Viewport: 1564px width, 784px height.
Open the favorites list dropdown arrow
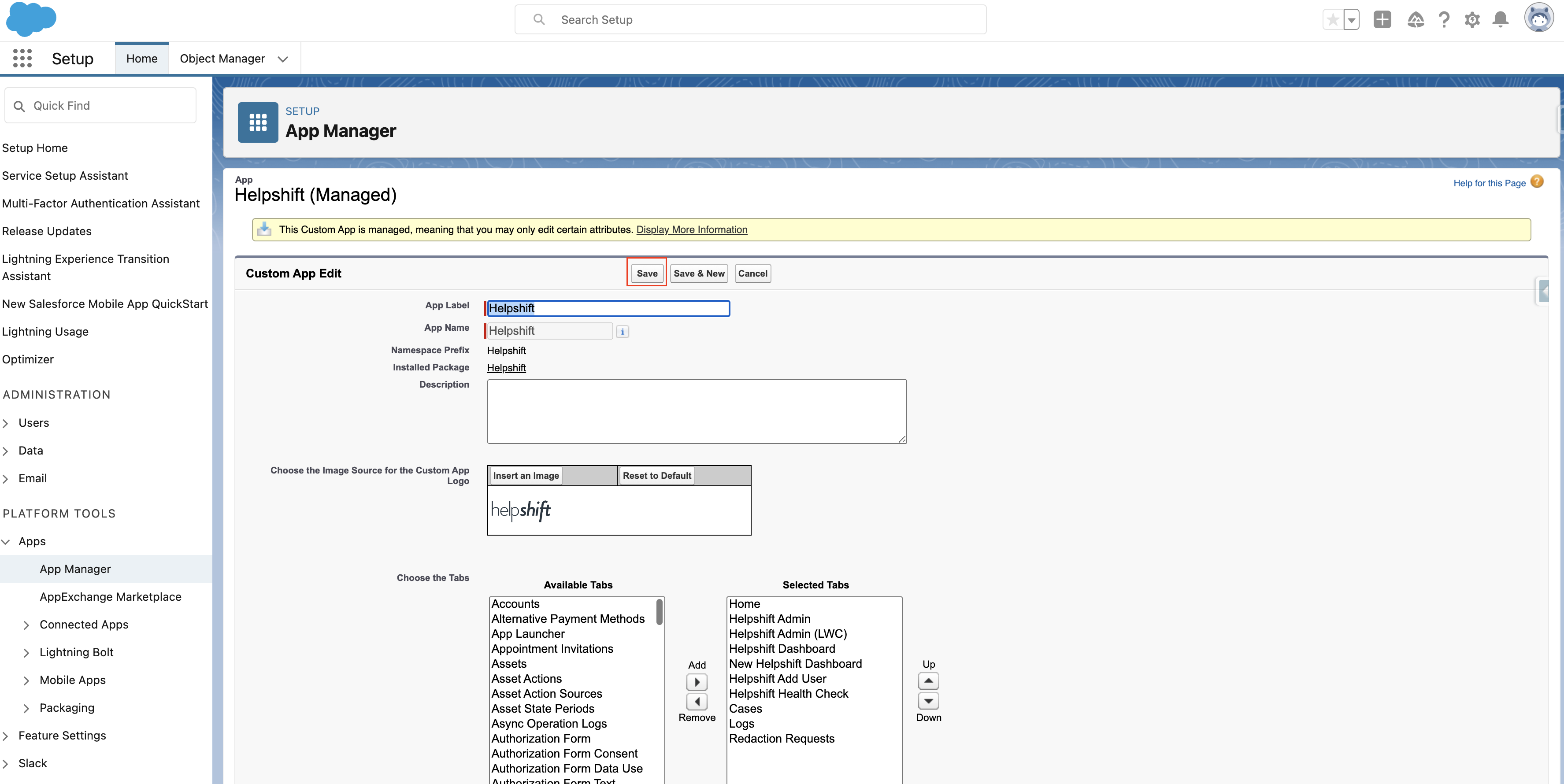click(1352, 19)
